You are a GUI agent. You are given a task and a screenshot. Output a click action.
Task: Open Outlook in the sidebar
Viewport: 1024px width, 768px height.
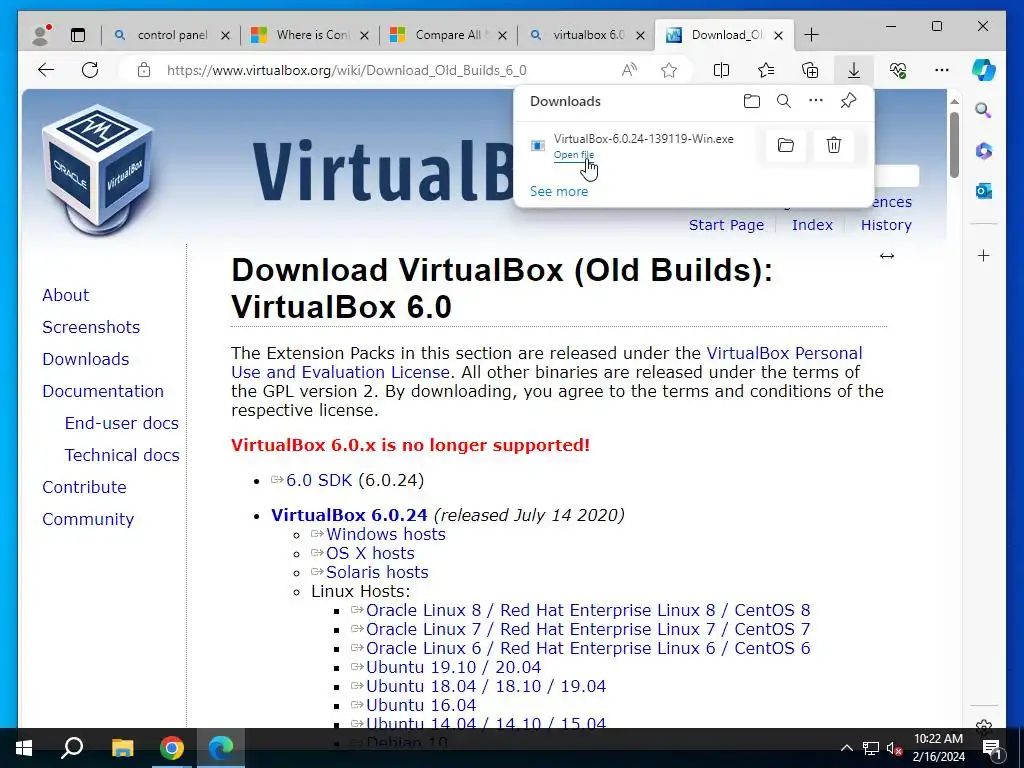click(984, 191)
